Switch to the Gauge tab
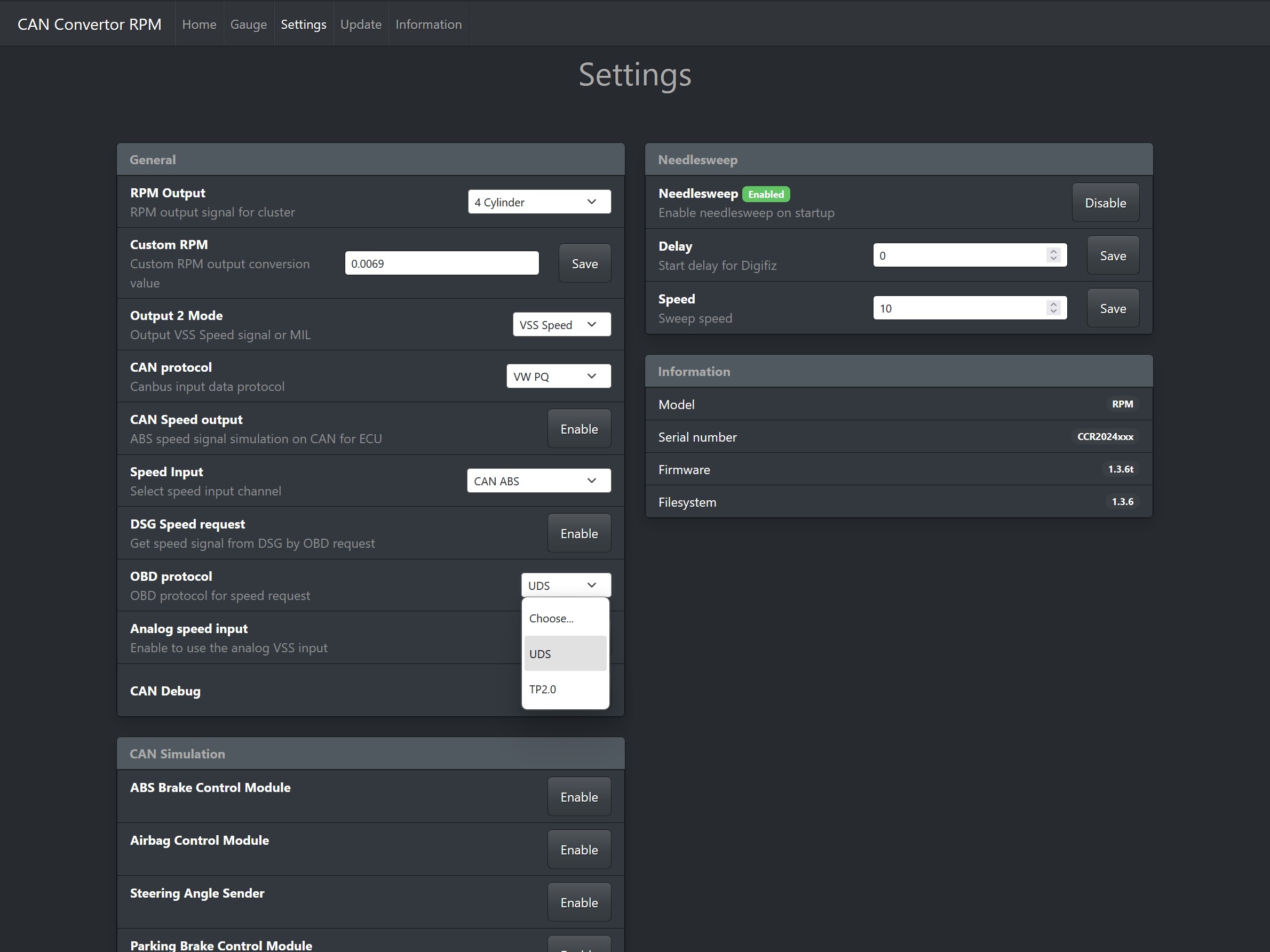The image size is (1270, 952). click(x=248, y=23)
